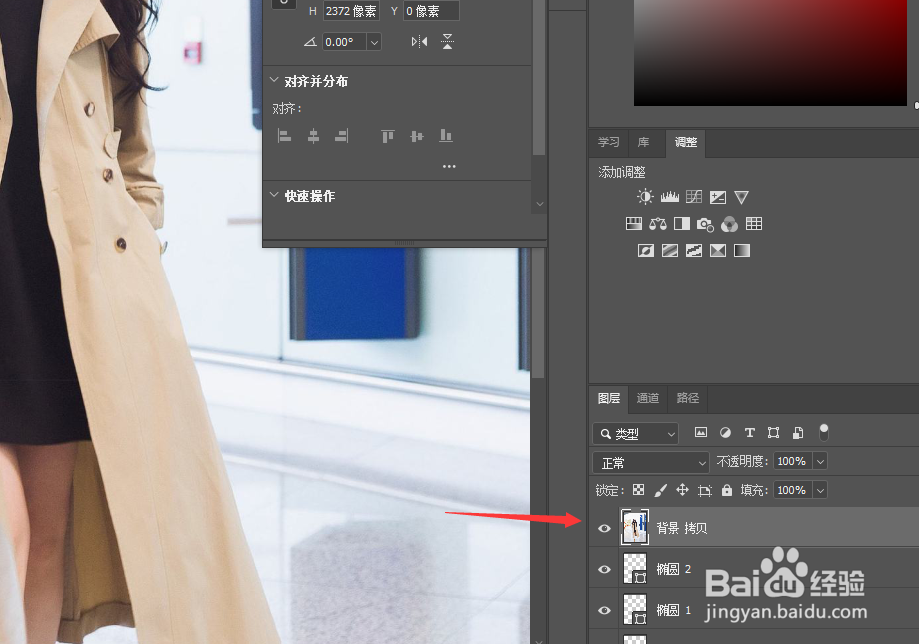Add a Posterize adjustment
The image size is (919, 644).
point(669,251)
